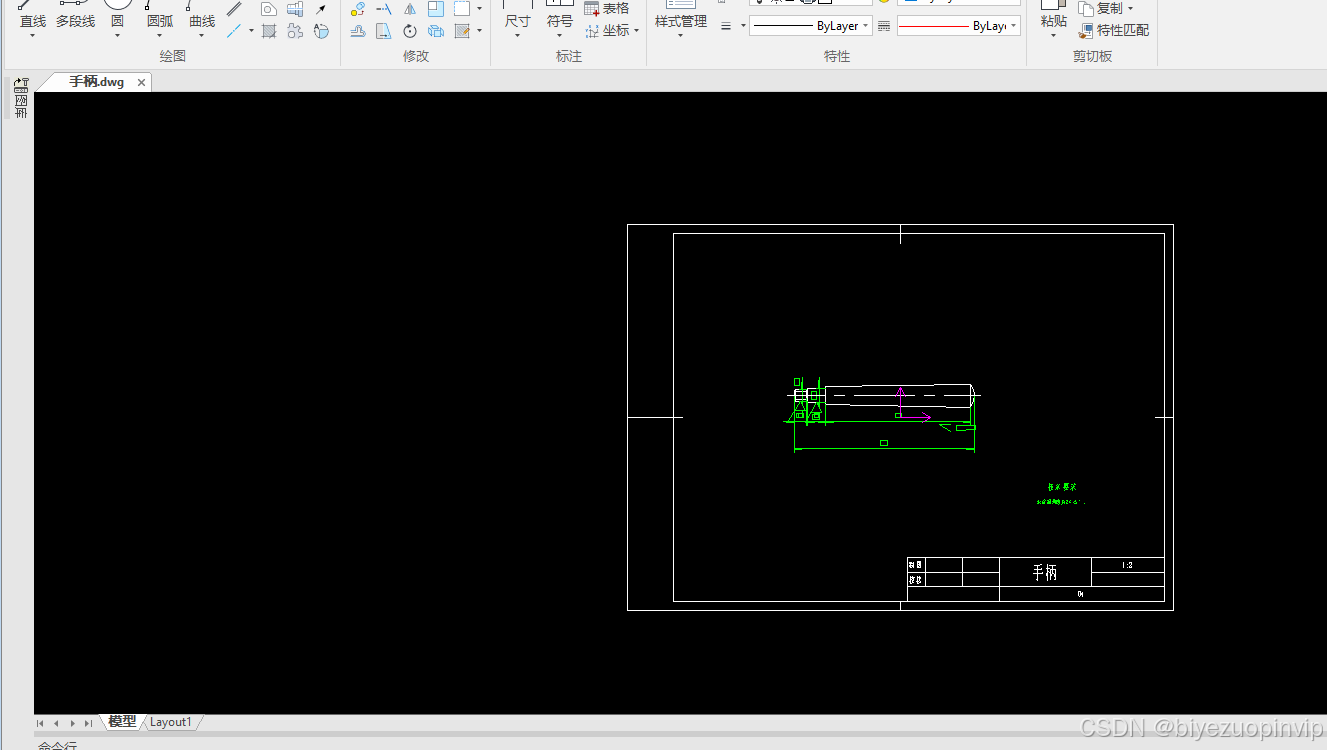This screenshot has width=1327, height=750.
Task: Select the 圆弧 arc tool
Action: coord(159,14)
